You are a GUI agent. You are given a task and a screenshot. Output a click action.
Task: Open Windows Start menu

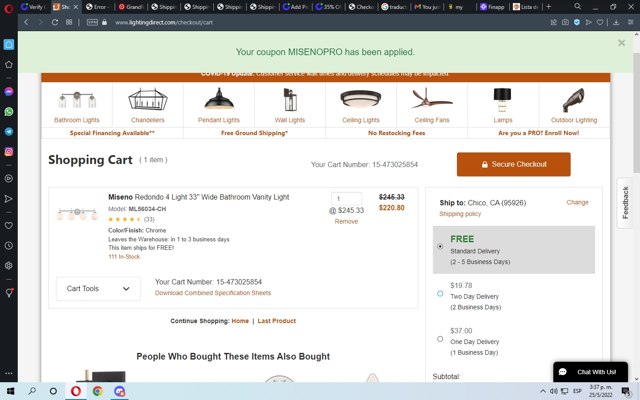(x=10, y=391)
